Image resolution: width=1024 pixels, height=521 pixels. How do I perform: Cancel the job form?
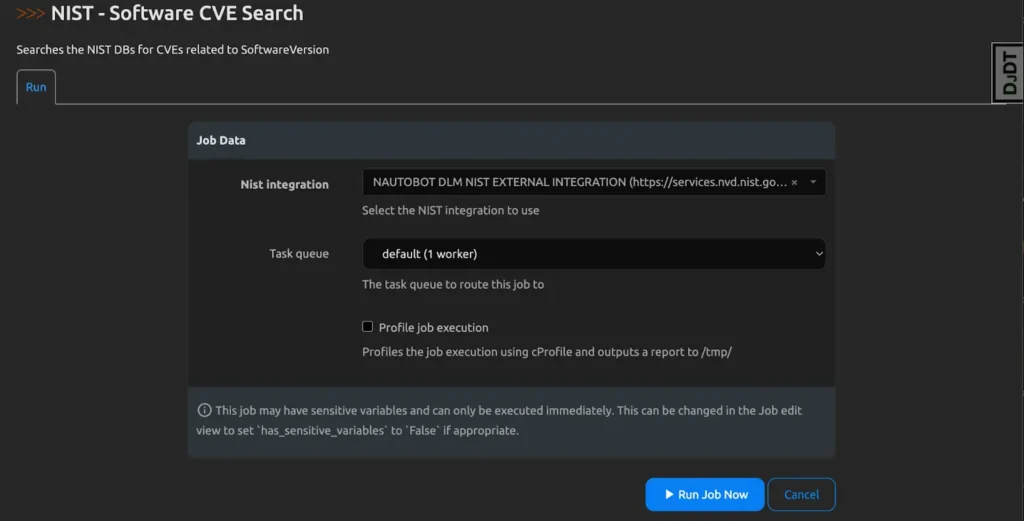[801, 494]
